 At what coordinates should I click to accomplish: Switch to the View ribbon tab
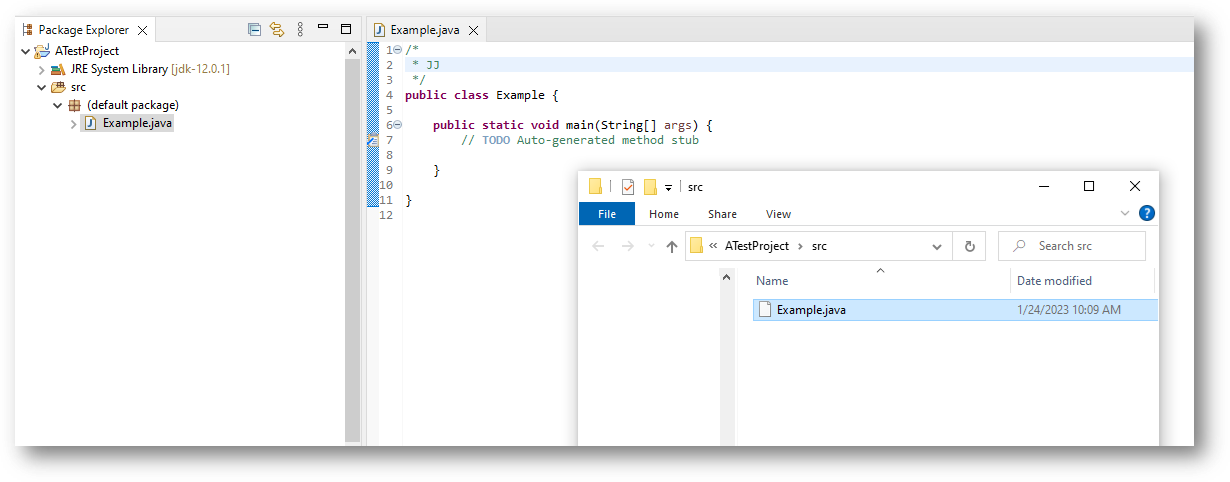(778, 214)
